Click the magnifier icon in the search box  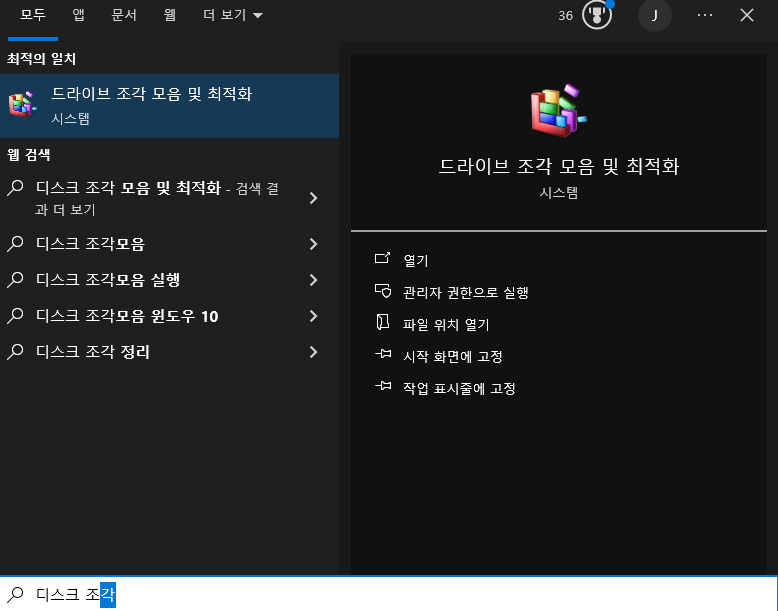(15, 594)
